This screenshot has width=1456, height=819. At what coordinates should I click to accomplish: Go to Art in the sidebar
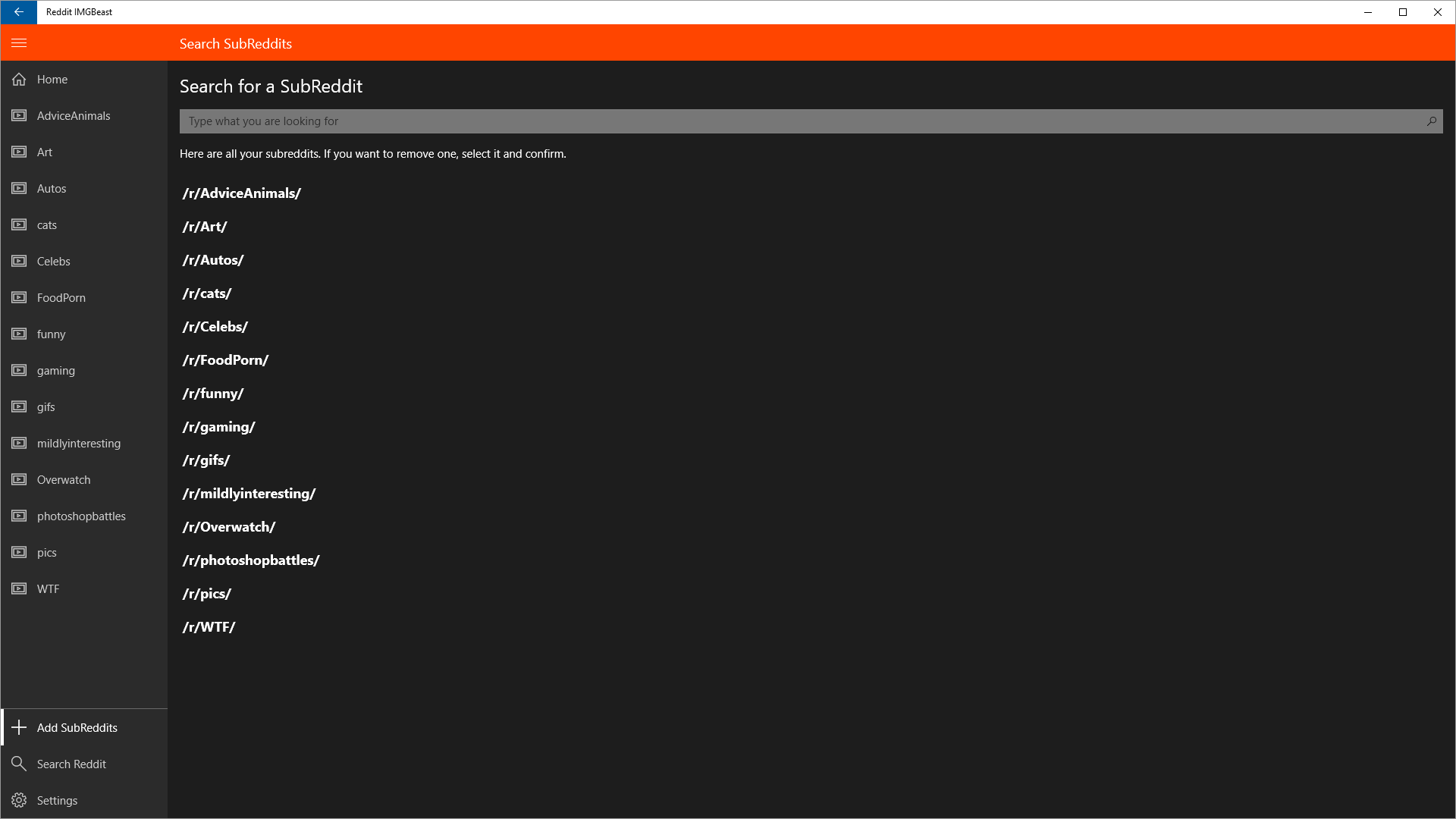click(84, 152)
